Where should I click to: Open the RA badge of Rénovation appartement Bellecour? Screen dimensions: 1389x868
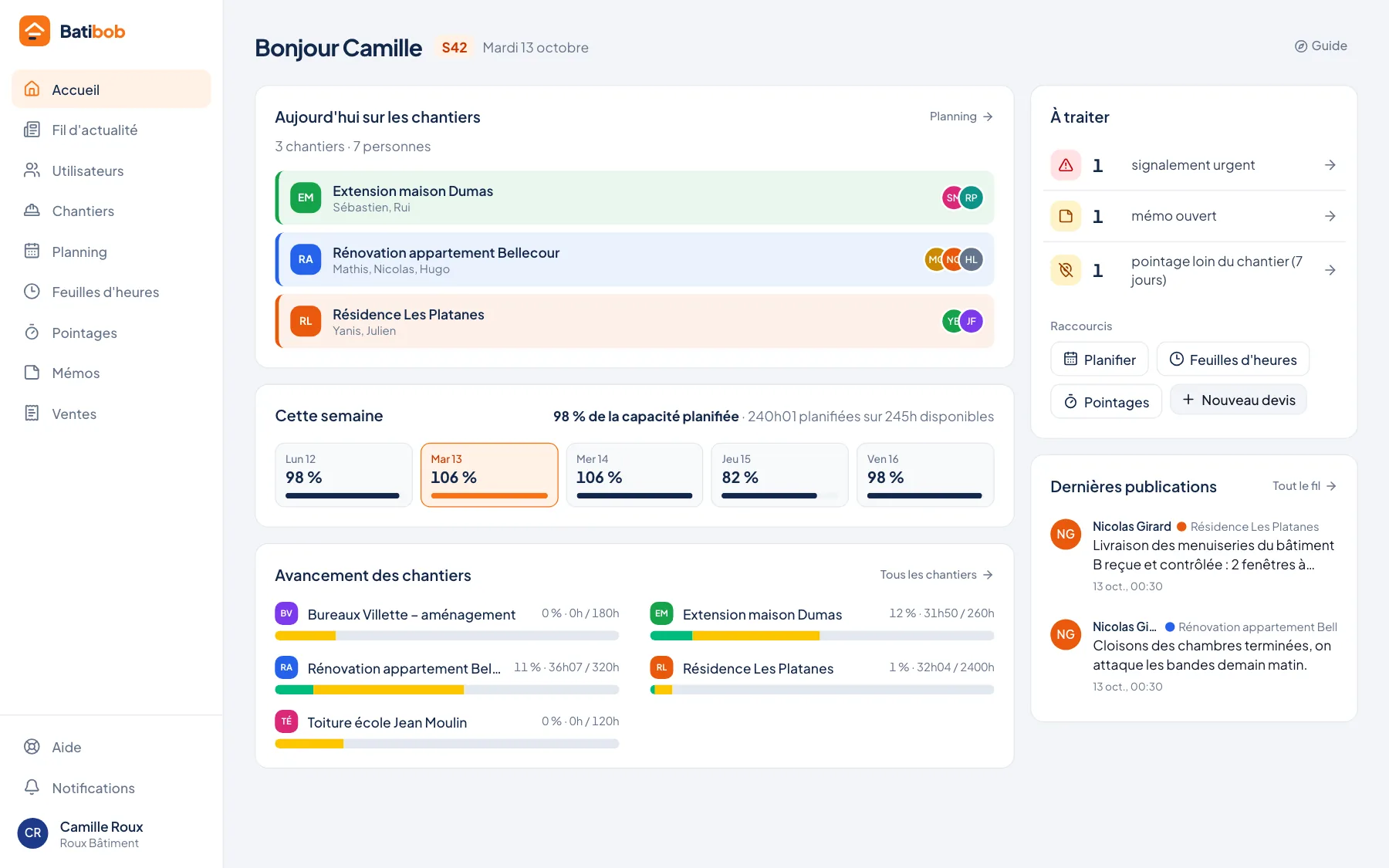point(306,259)
